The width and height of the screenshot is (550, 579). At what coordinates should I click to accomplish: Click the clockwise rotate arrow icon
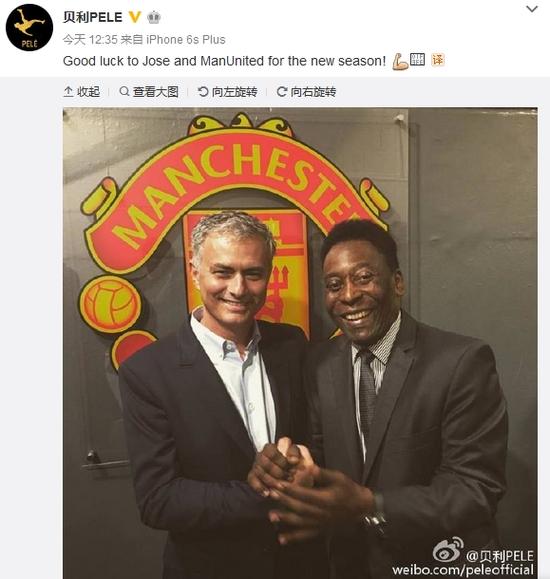pyautogui.click(x=282, y=91)
